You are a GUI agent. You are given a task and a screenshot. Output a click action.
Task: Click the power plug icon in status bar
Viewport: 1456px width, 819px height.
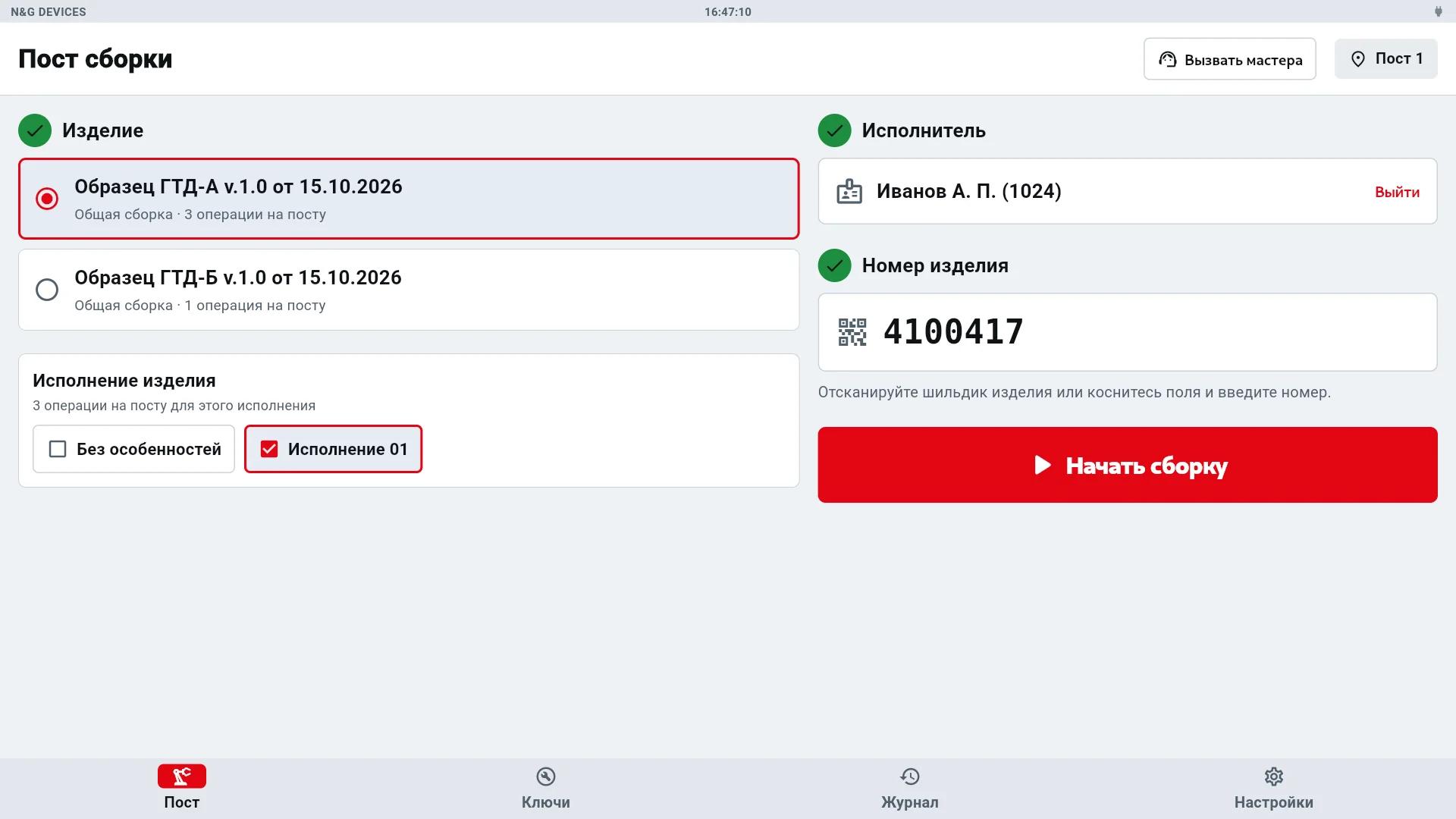(1438, 11)
